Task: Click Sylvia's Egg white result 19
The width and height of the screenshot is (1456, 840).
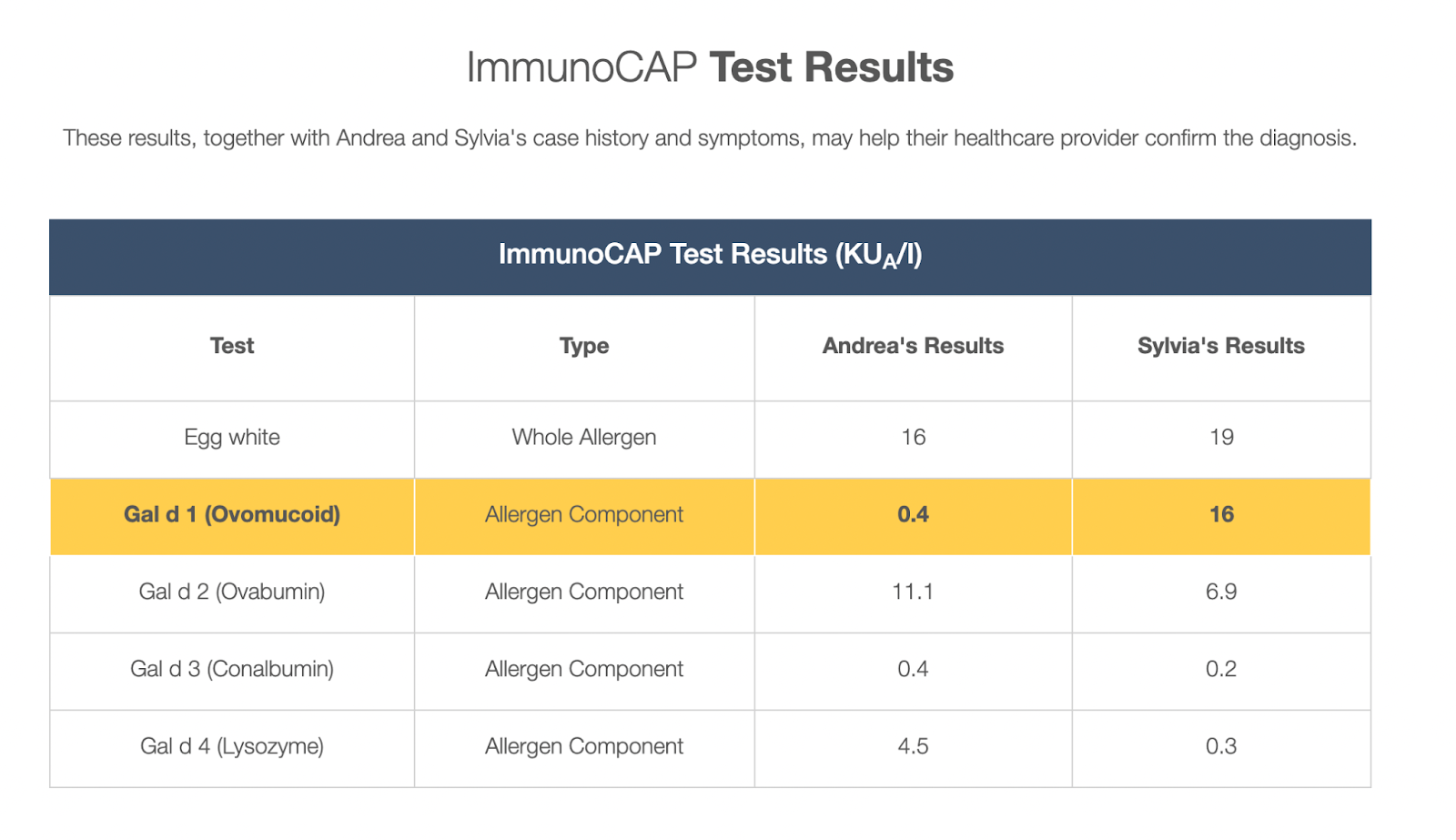Action: pos(1221,438)
